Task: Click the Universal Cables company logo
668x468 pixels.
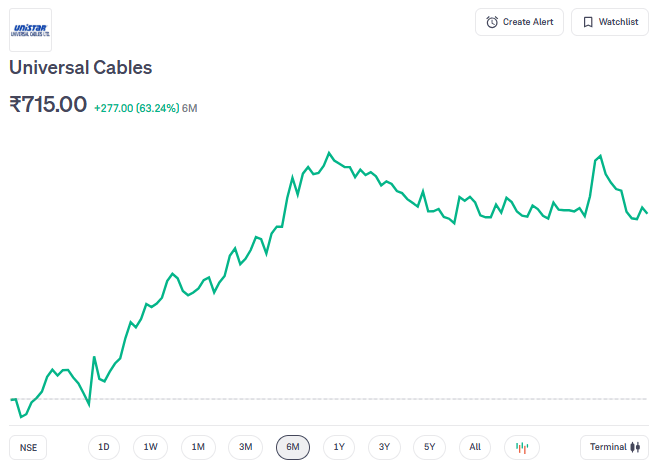Action: [x=30, y=29]
